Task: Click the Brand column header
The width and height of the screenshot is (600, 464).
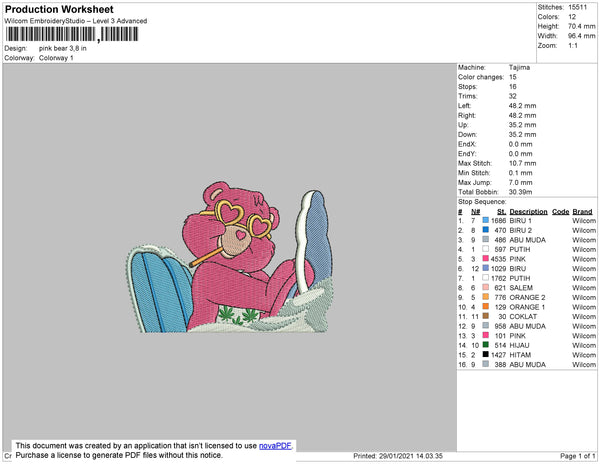Action: coord(582,212)
